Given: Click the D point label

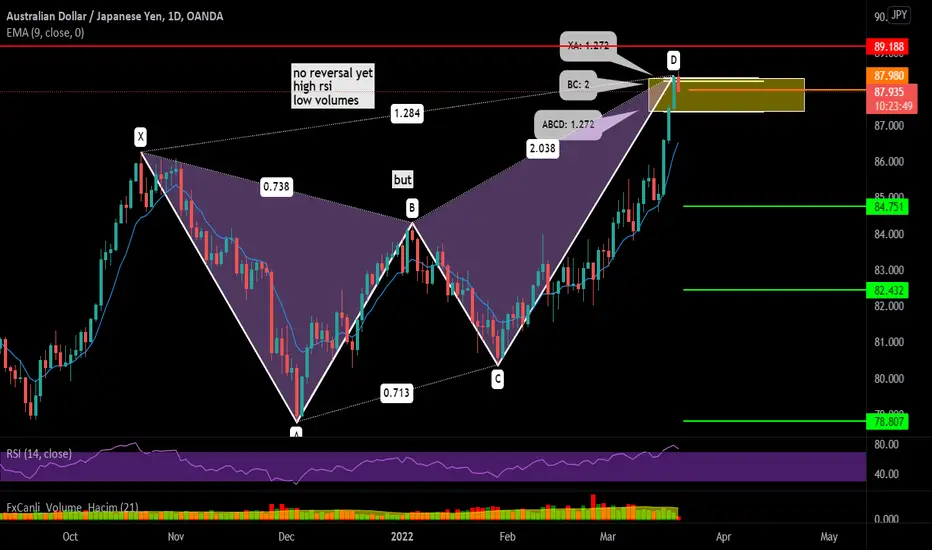Looking at the screenshot, I should coord(673,60).
